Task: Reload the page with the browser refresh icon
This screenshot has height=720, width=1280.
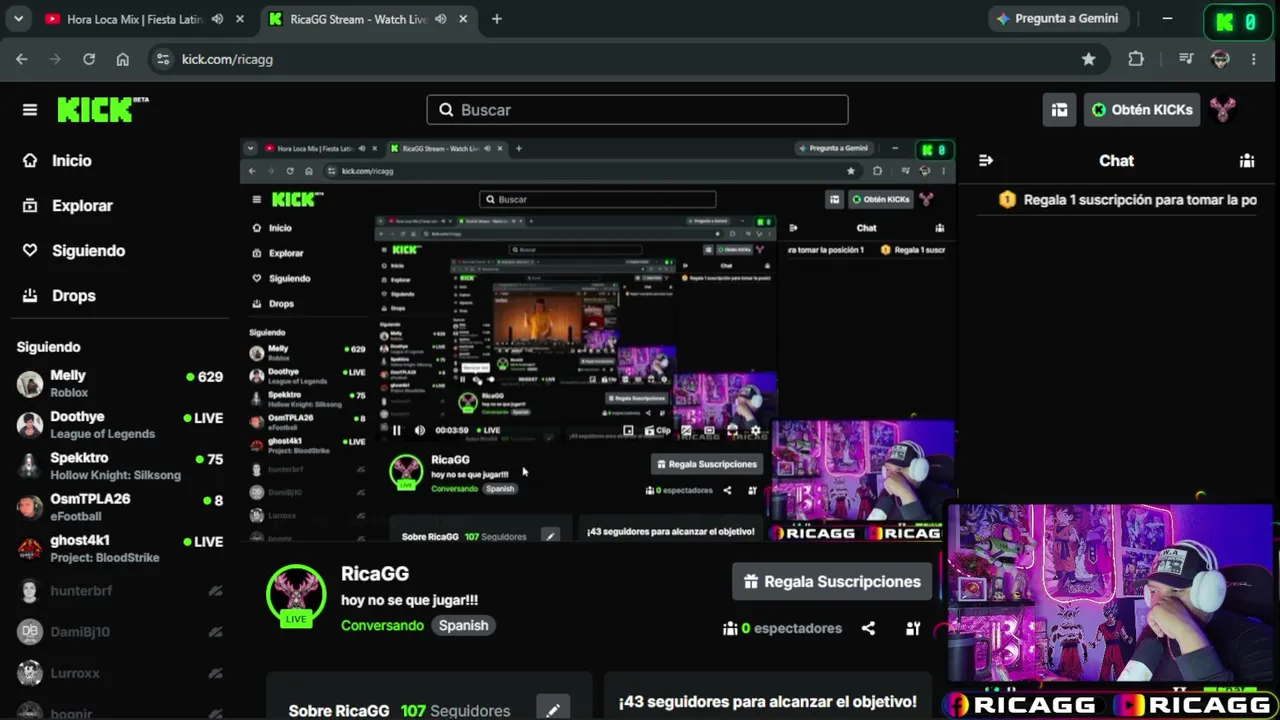Action: [89, 59]
